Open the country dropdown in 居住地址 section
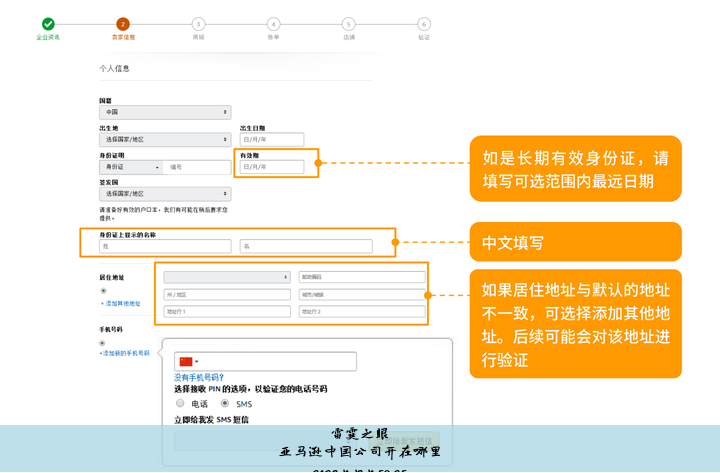The width and height of the screenshot is (720, 473). click(227, 277)
